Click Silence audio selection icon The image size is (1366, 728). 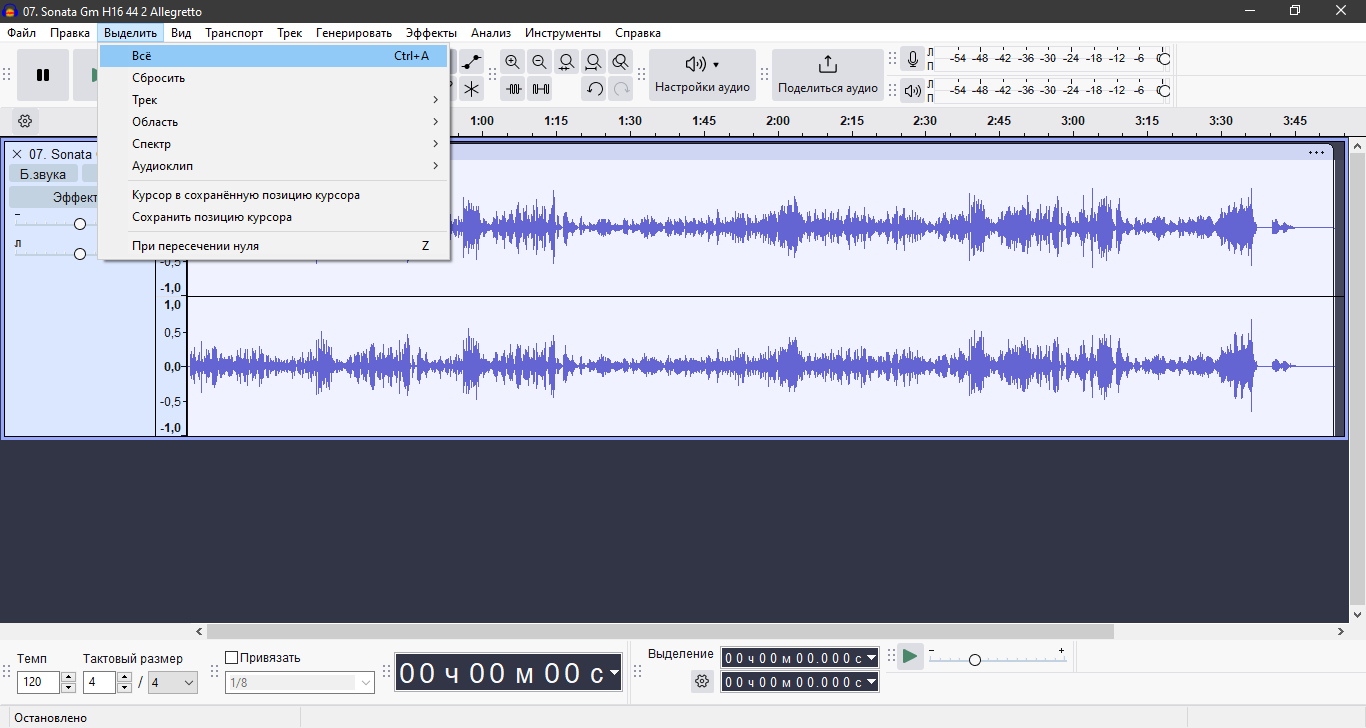pyautogui.click(x=540, y=89)
